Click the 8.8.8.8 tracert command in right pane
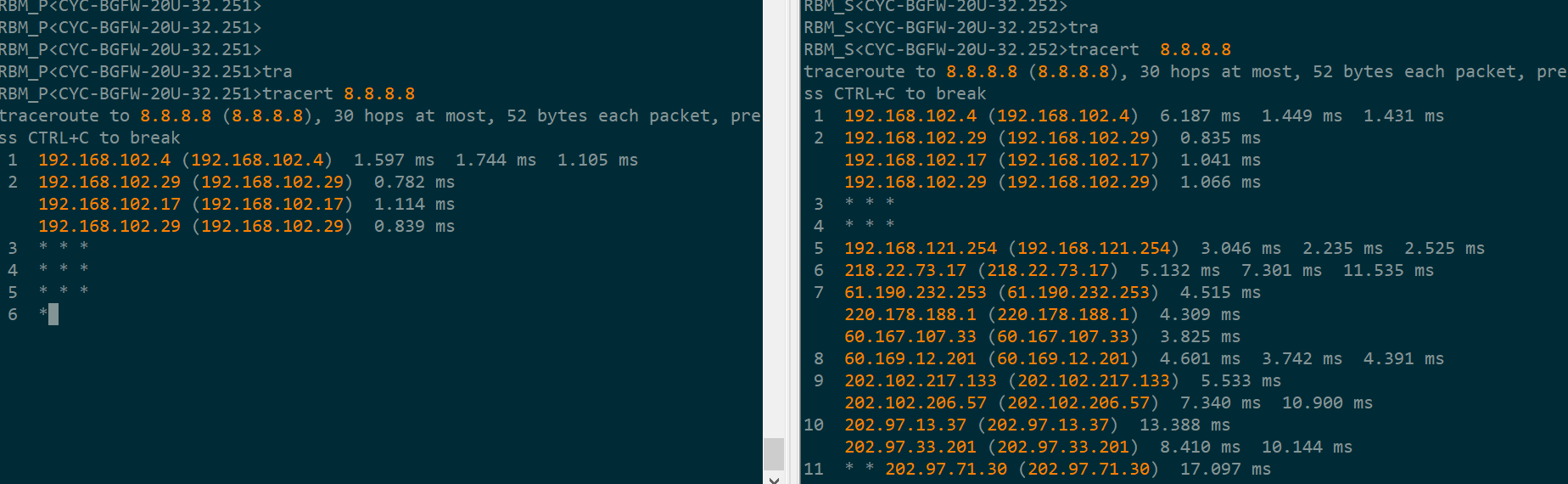This screenshot has height=484, width=1568. [1195, 50]
